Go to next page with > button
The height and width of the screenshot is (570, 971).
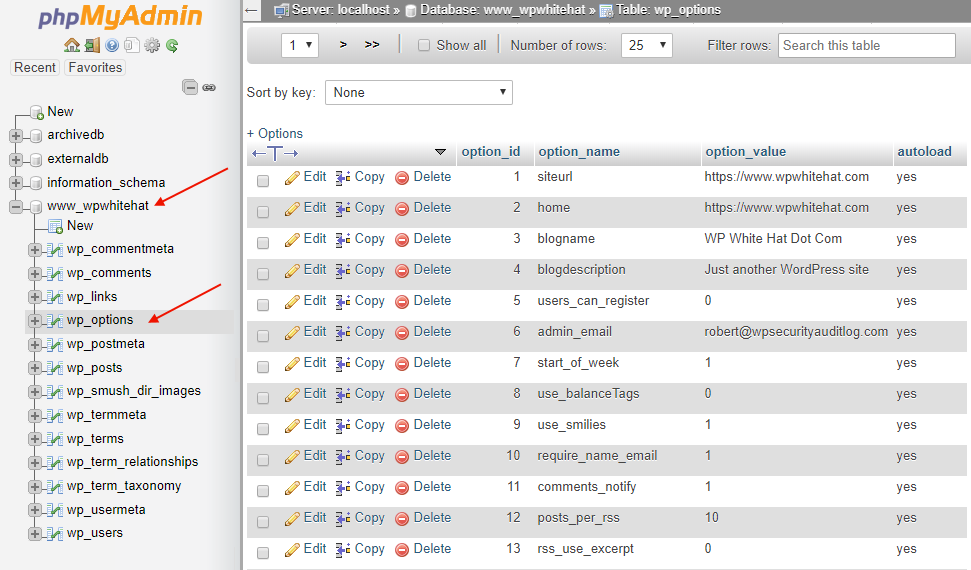click(343, 45)
